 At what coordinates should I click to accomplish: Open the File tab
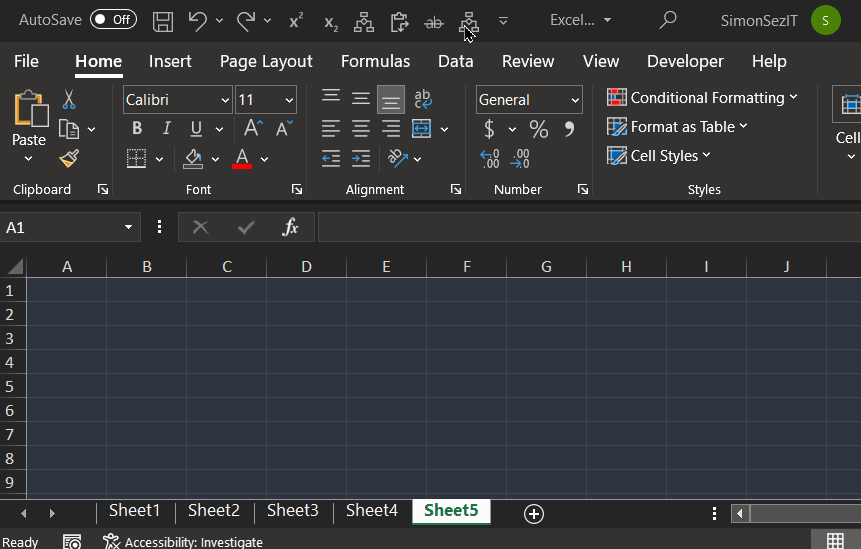(26, 61)
